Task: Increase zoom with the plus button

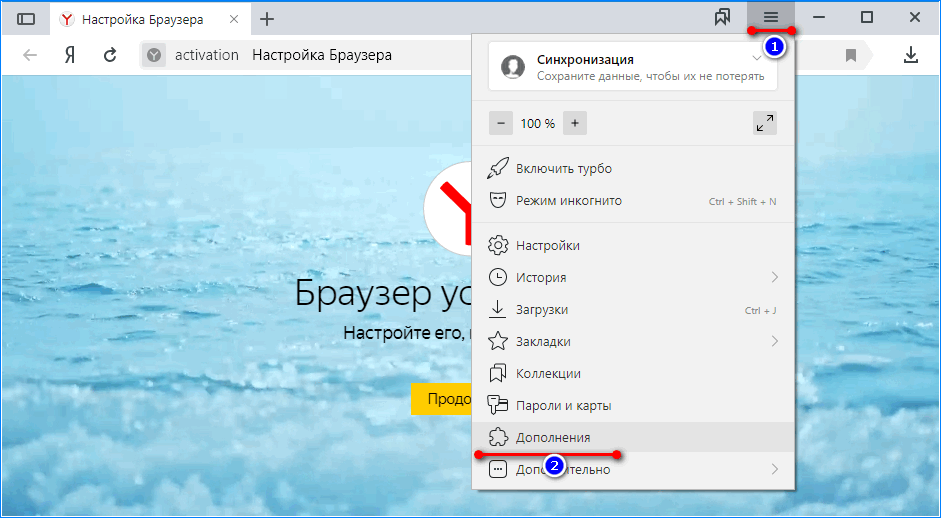Action: pos(575,124)
